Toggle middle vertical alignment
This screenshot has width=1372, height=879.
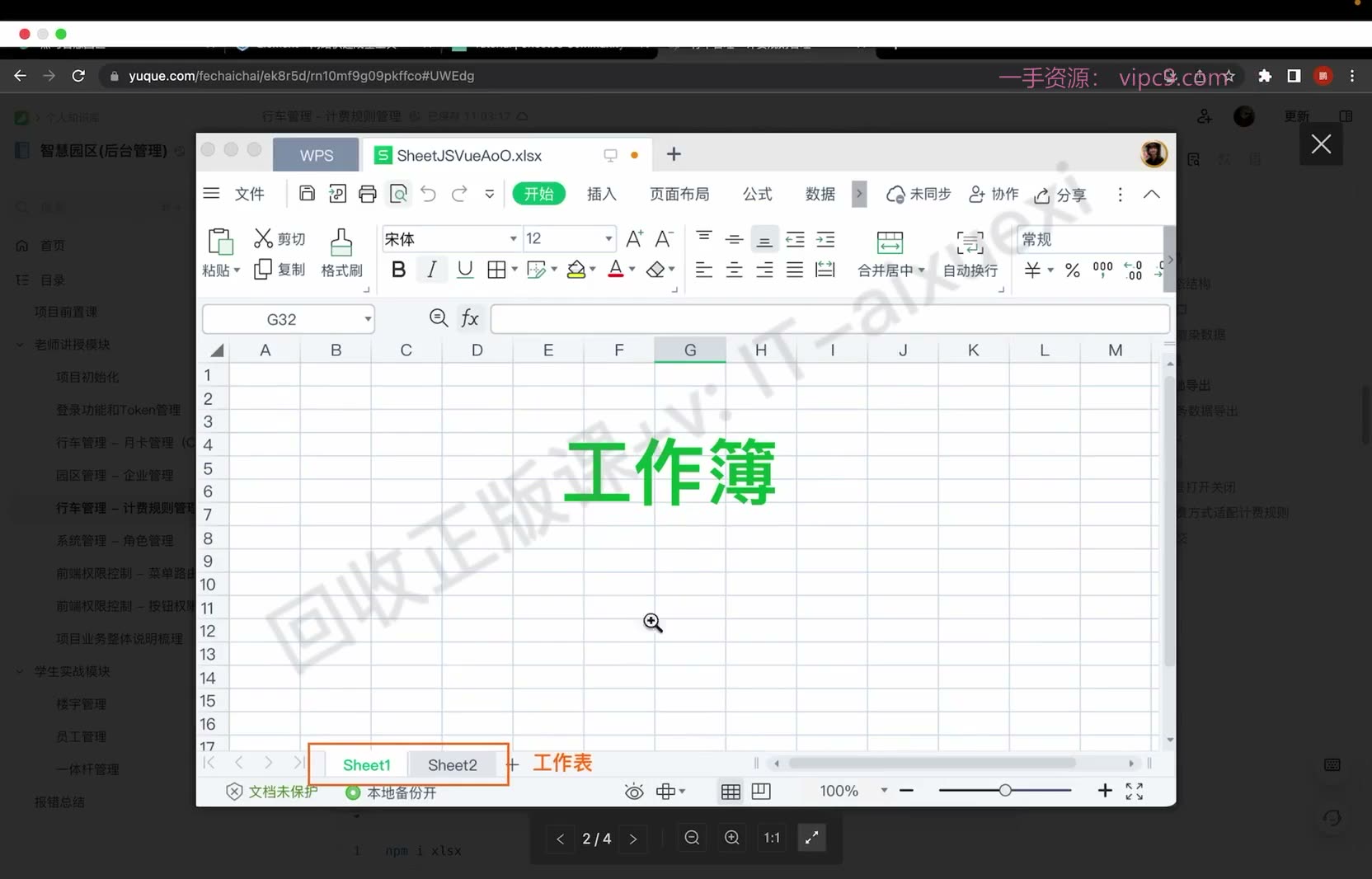pos(734,239)
